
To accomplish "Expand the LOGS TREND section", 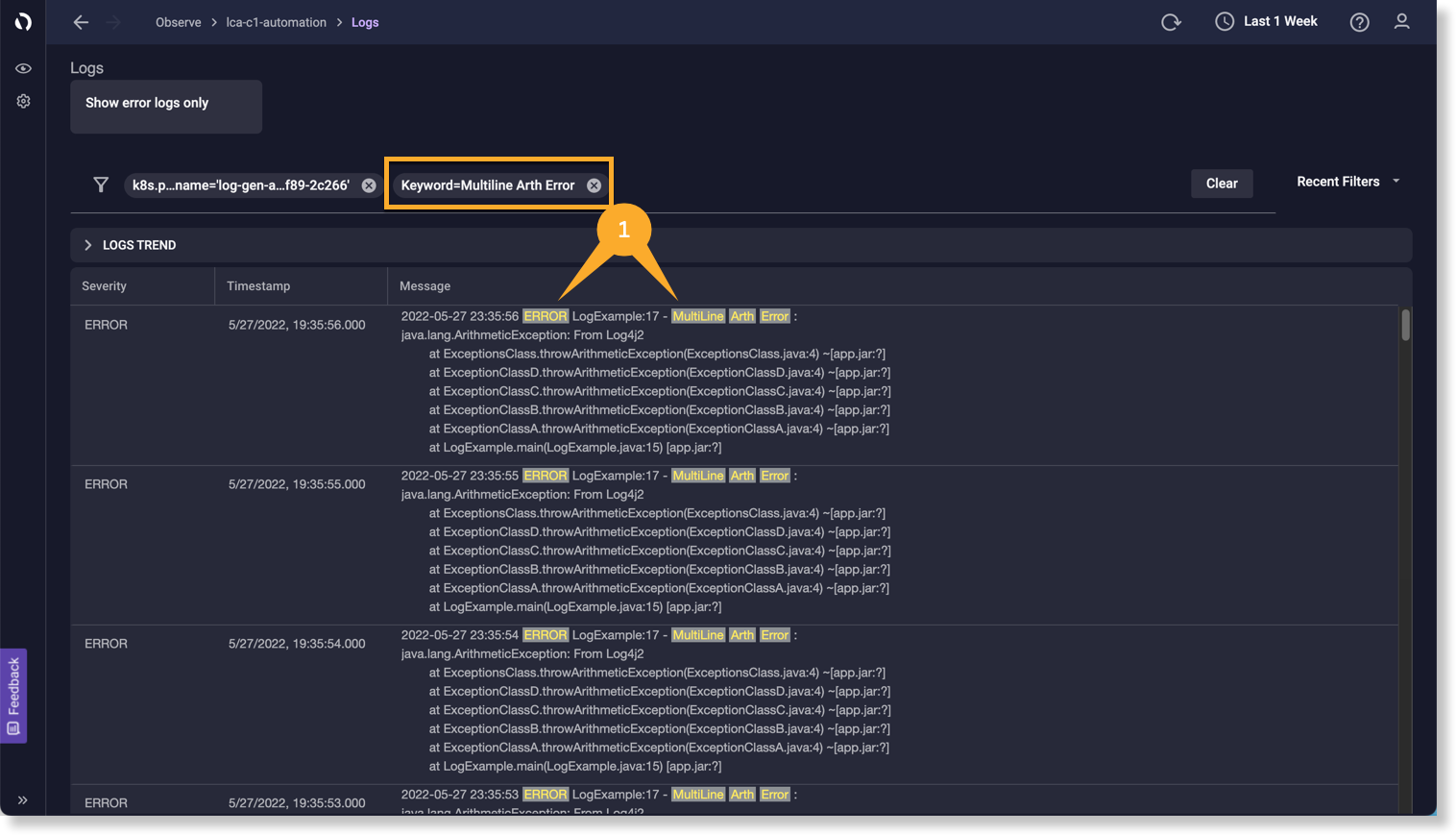I will pyautogui.click(x=88, y=245).
